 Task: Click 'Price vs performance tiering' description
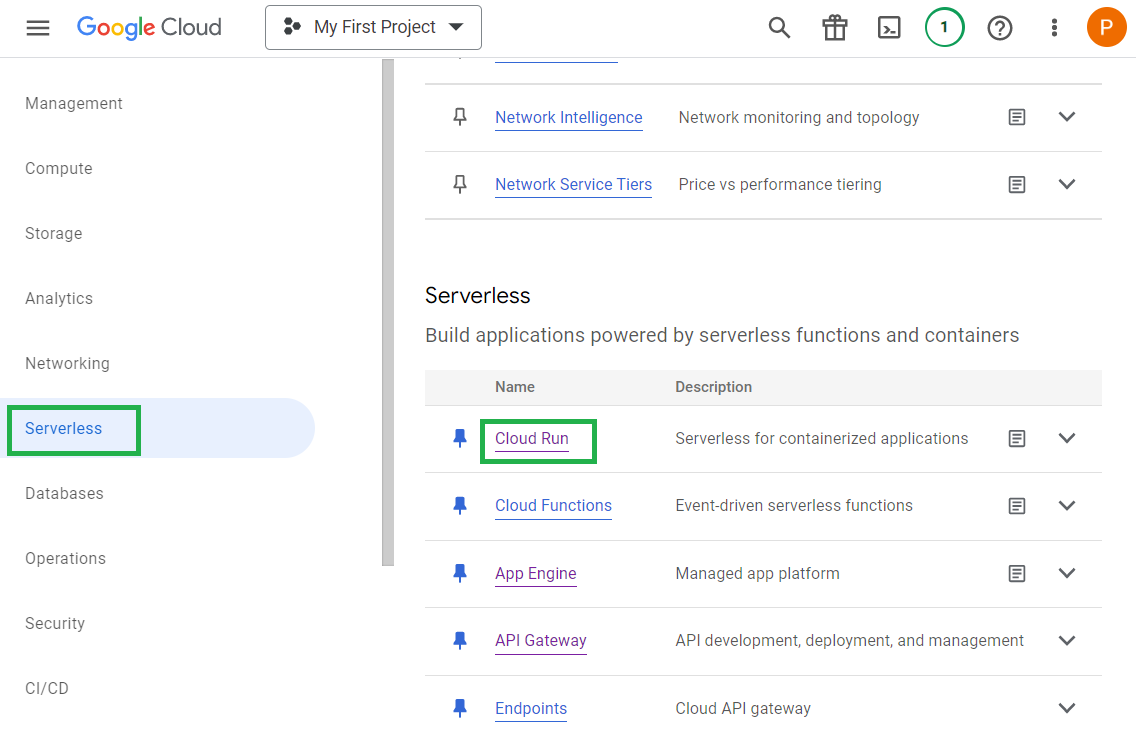[780, 185]
